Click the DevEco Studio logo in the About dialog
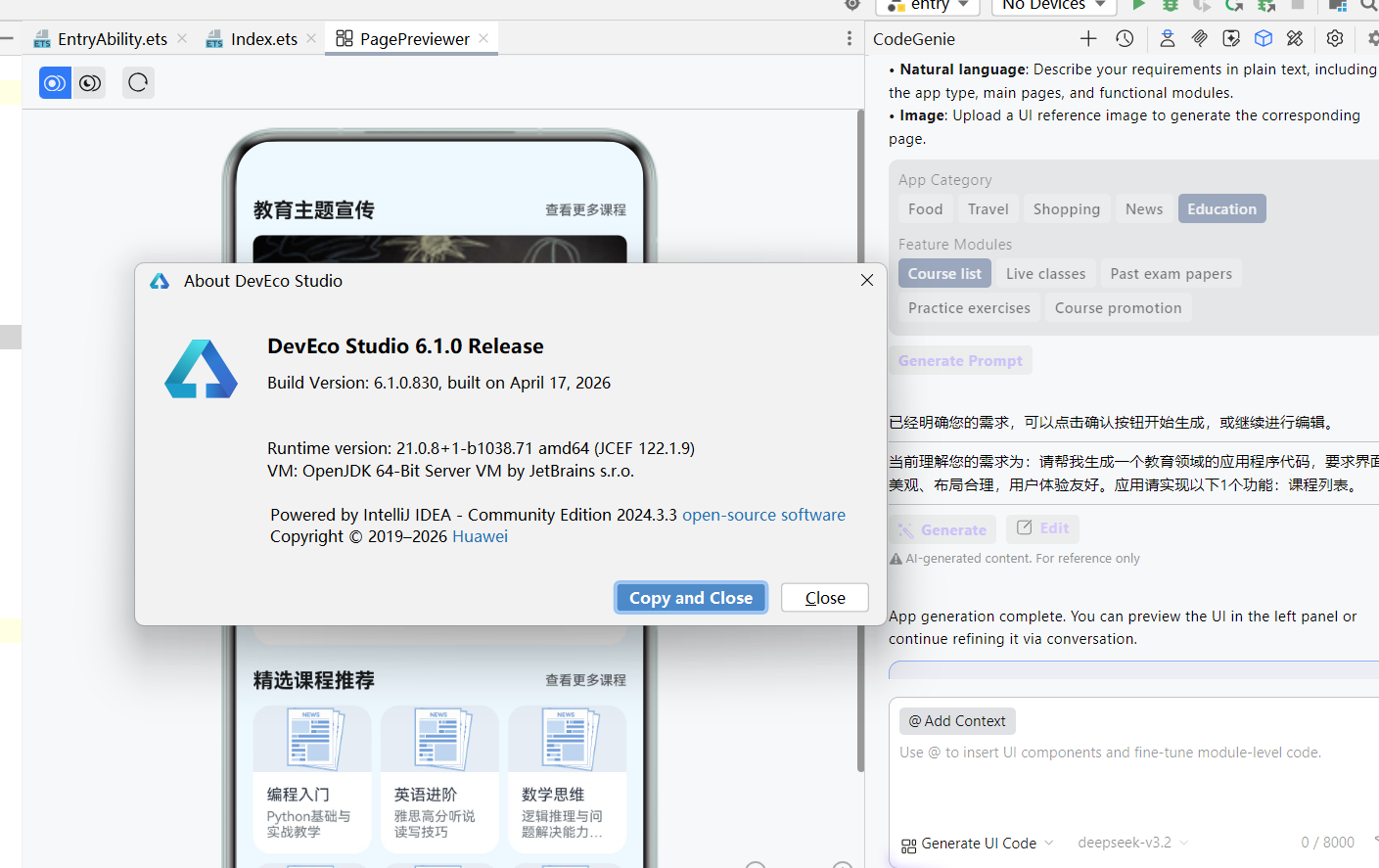Screen dimensions: 1379x868 [201, 369]
